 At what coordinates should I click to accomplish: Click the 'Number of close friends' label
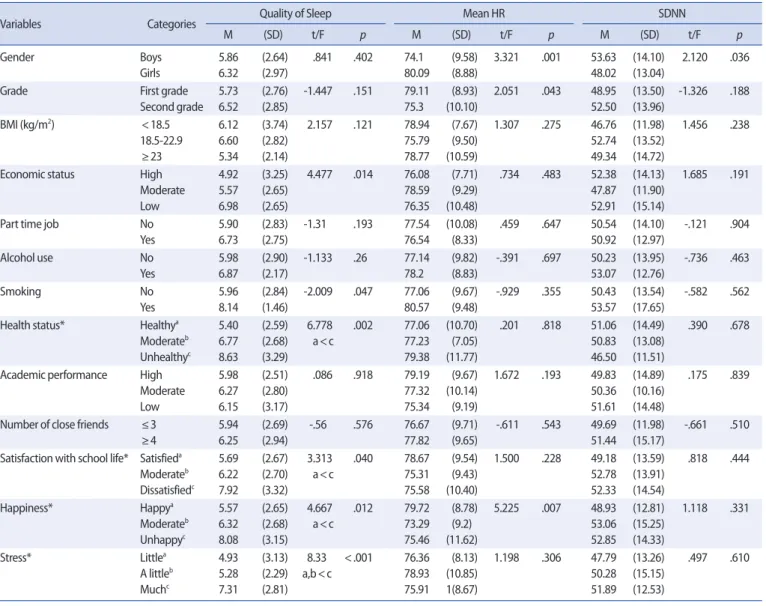point(54,424)
